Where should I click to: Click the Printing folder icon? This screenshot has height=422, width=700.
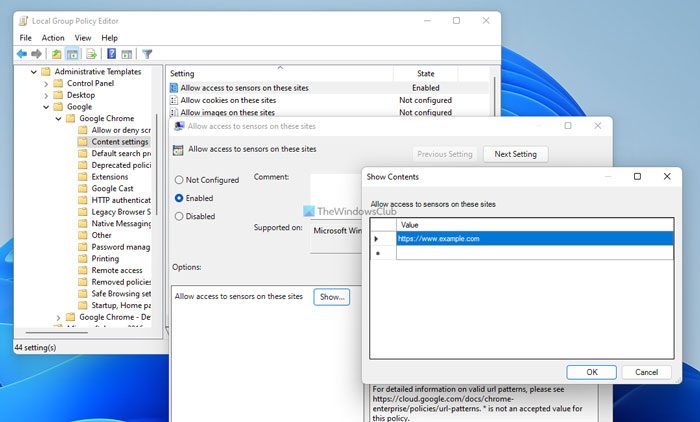click(x=83, y=259)
